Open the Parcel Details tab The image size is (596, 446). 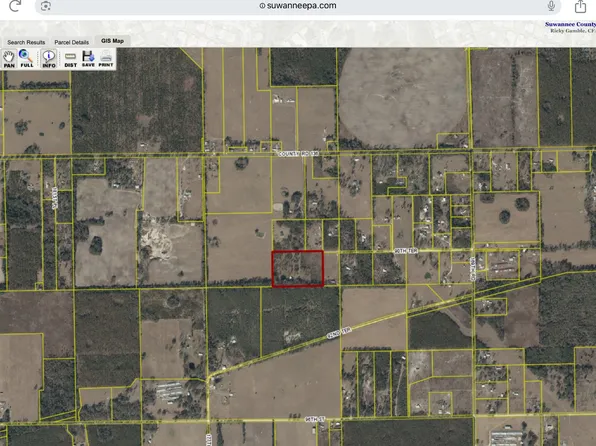tap(71, 42)
